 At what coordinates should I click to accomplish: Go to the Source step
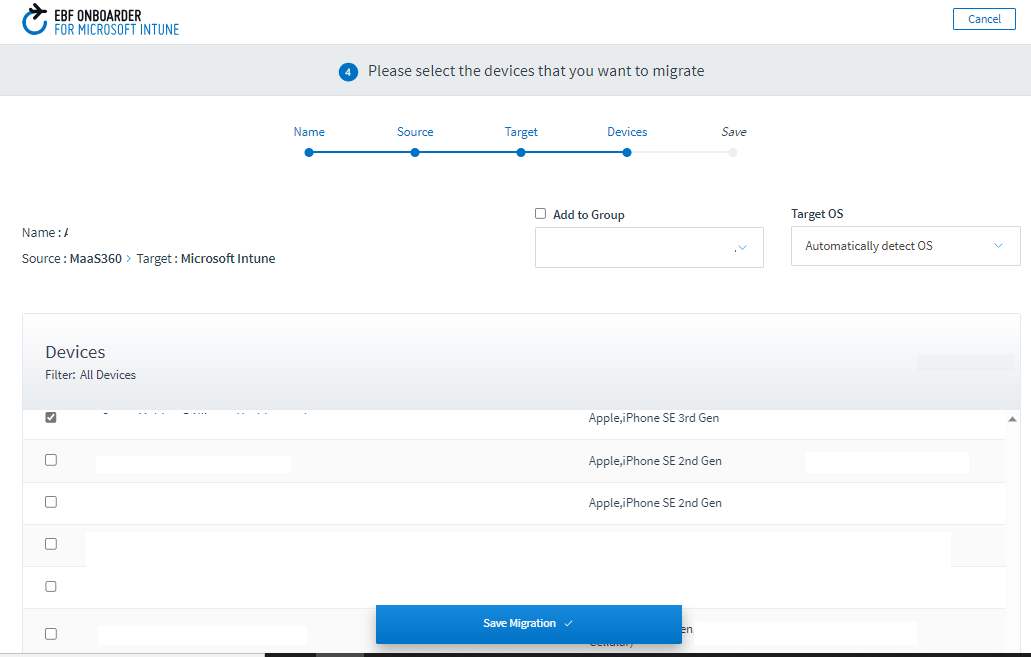(x=415, y=132)
